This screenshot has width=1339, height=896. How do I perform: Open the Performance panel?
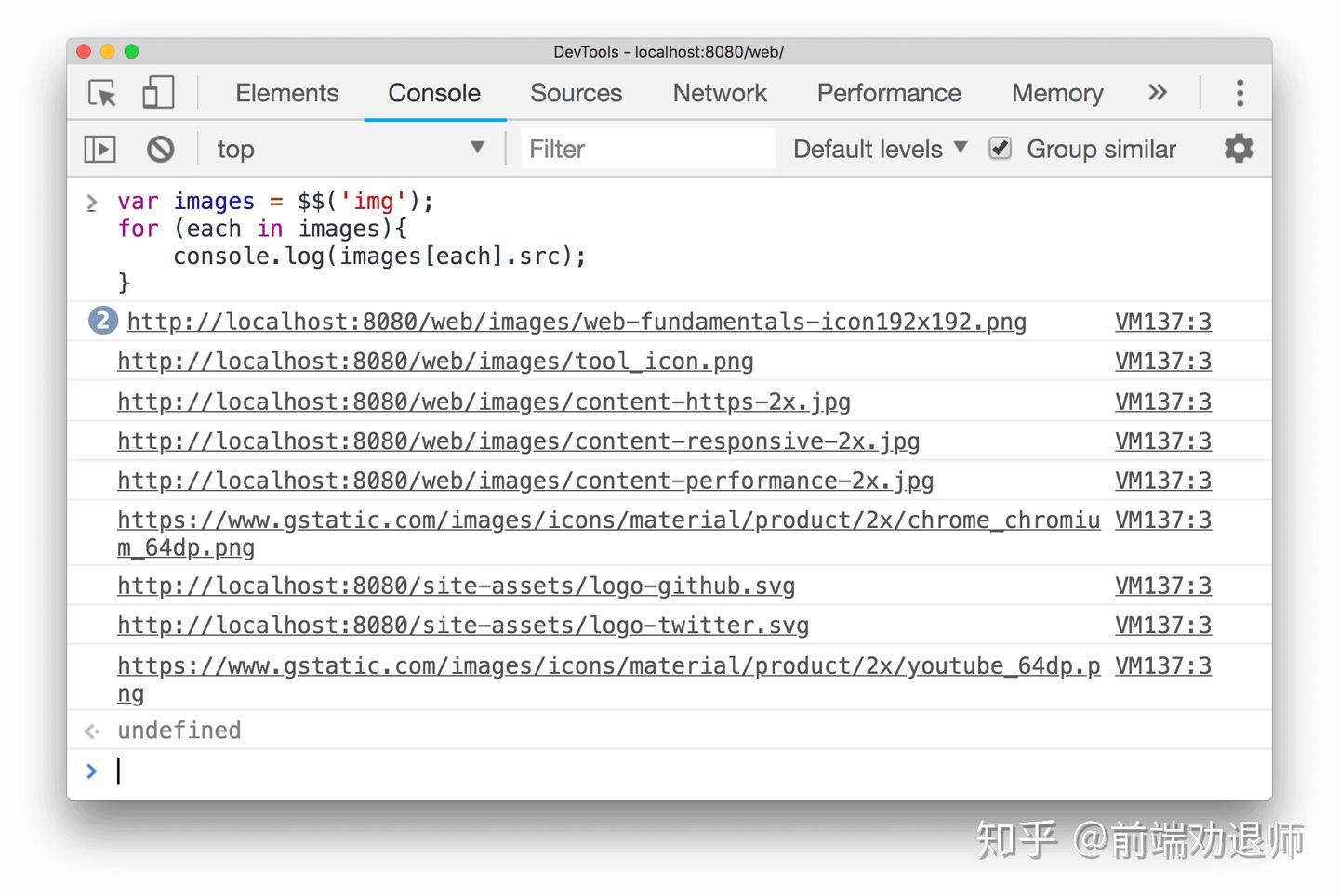(x=888, y=93)
